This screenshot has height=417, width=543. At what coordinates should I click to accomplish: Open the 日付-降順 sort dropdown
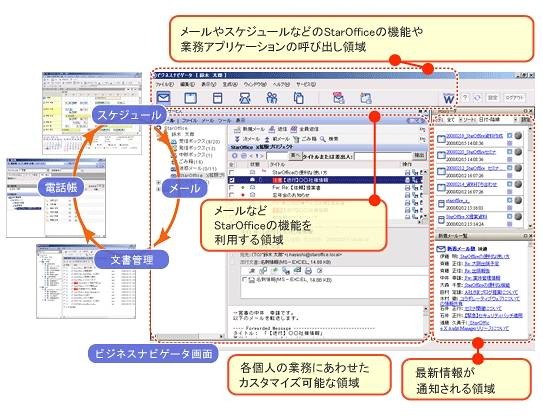(498, 120)
